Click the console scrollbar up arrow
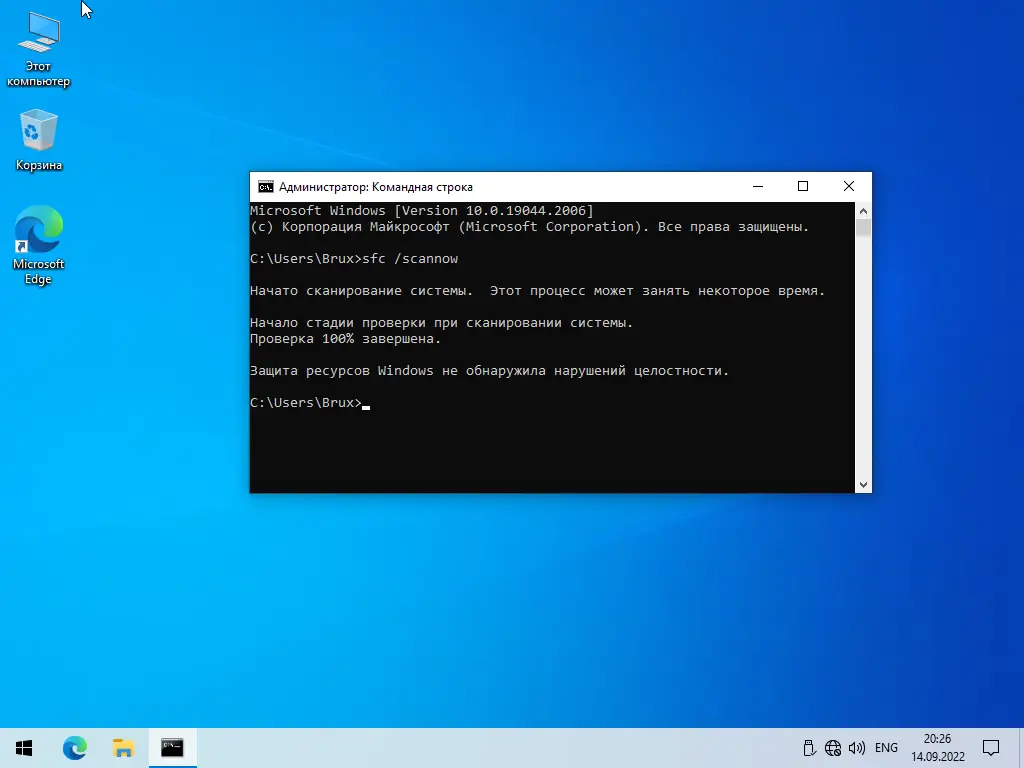This screenshot has width=1024, height=768. (x=863, y=210)
